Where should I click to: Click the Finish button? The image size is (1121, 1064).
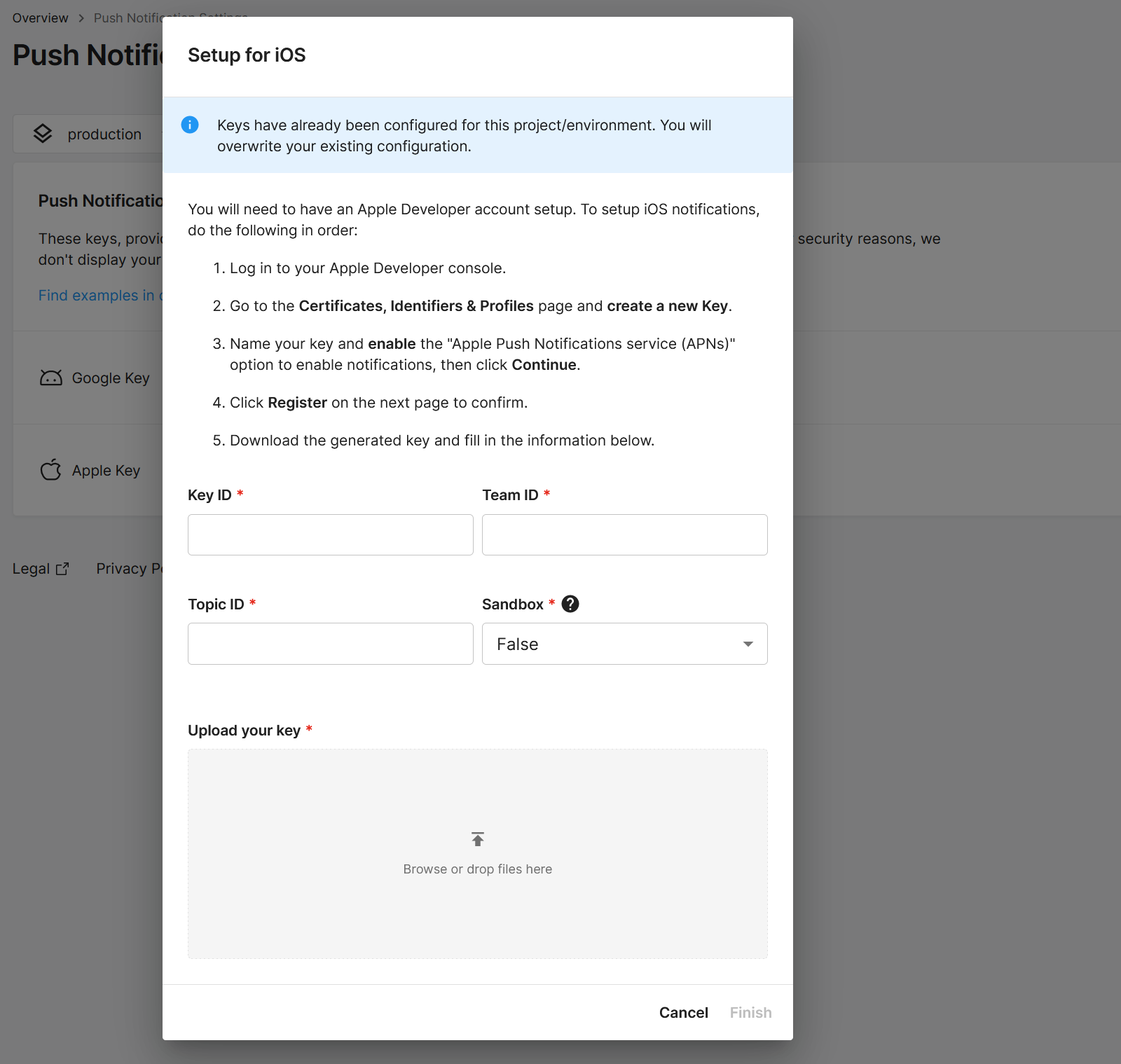(750, 1012)
